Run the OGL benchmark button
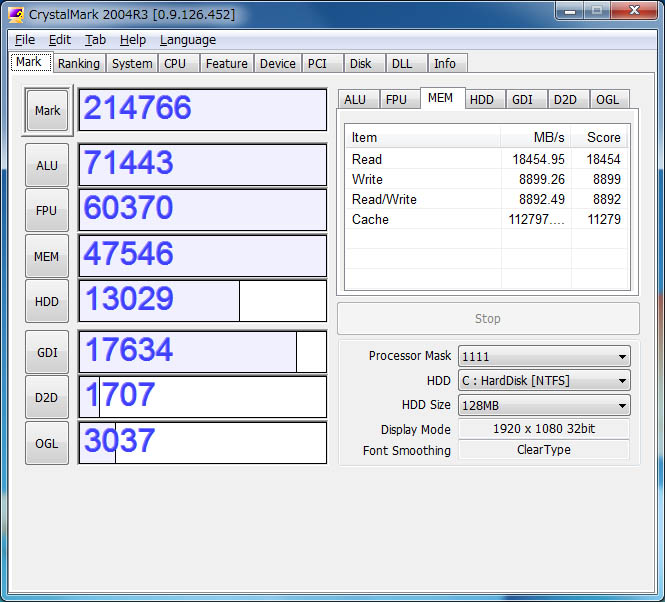Viewport: 667px width, 603px height. click(47, 444)
